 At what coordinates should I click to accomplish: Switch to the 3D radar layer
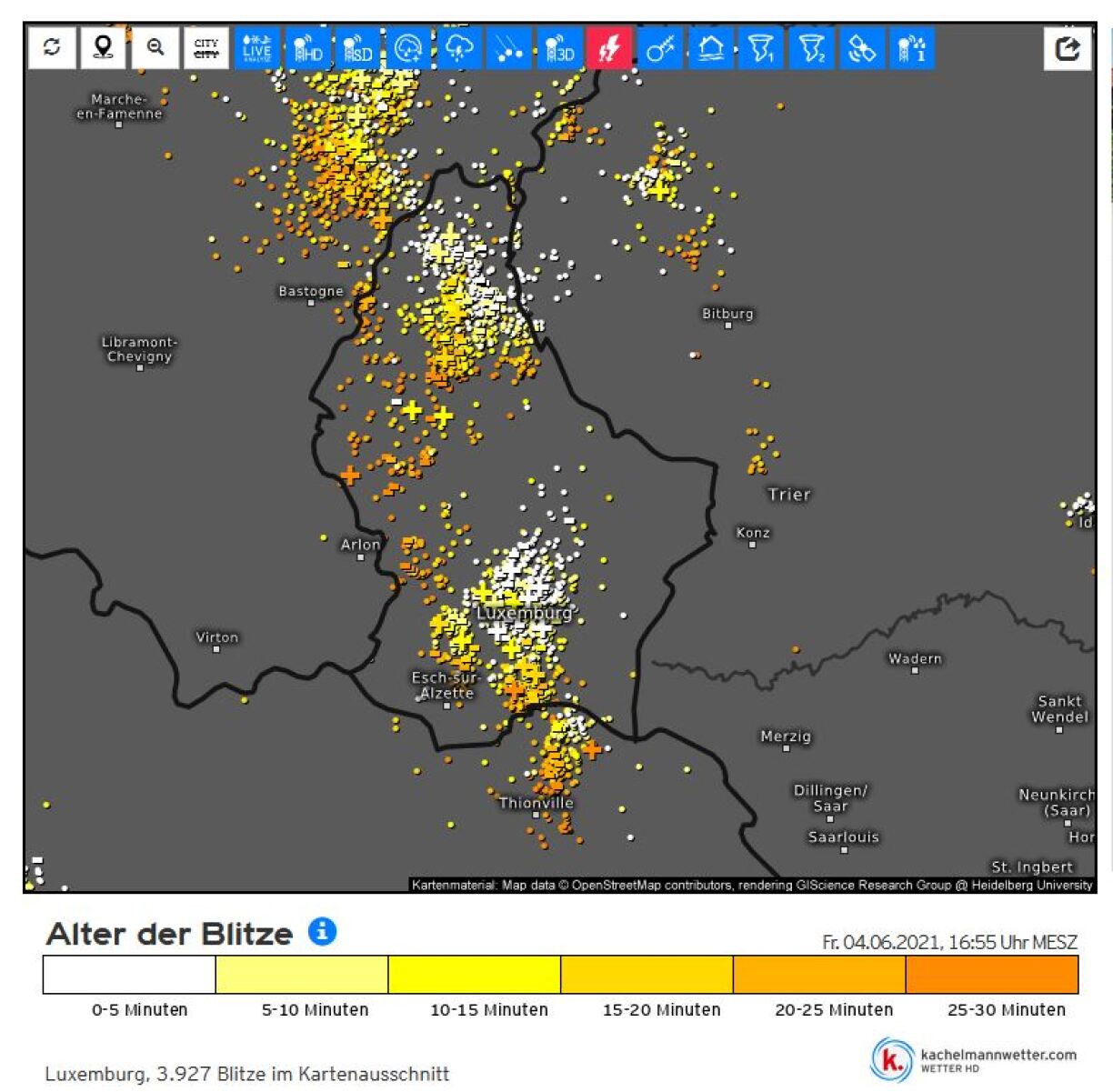point(559,48)
